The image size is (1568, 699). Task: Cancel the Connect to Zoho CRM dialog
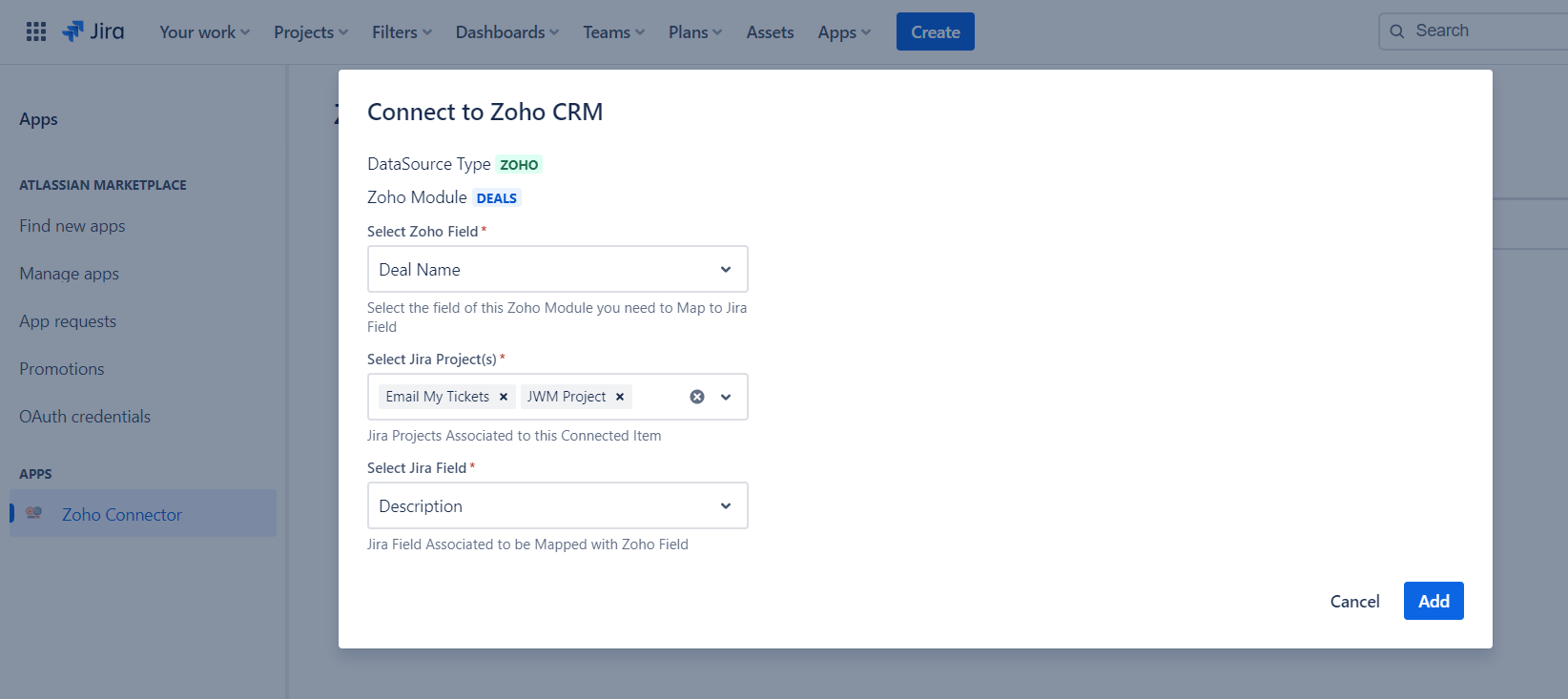tap(1354, 601)
